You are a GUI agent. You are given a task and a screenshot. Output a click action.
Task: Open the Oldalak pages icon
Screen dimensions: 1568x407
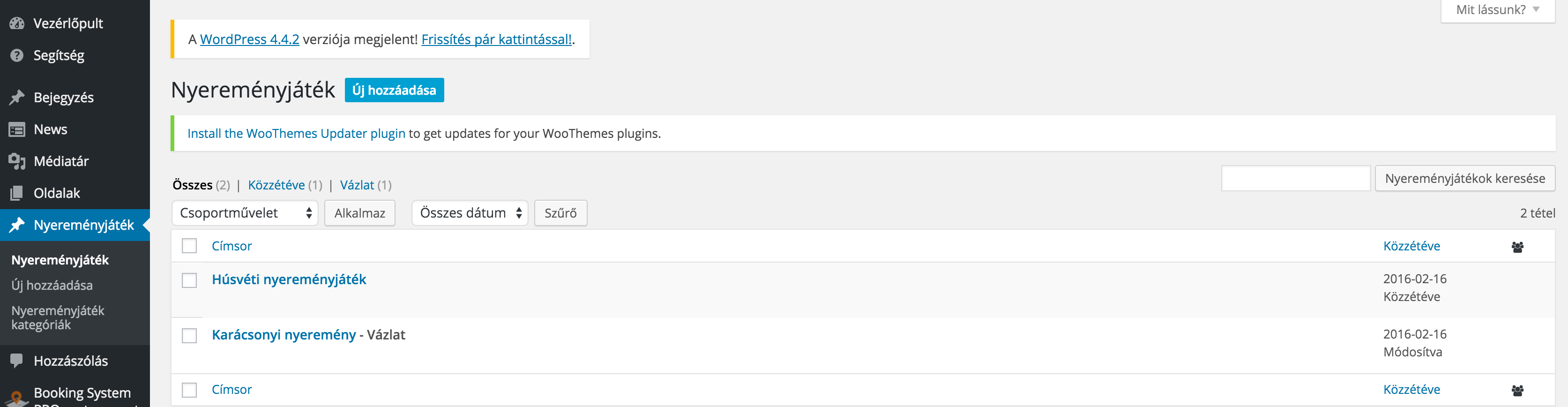17,193
